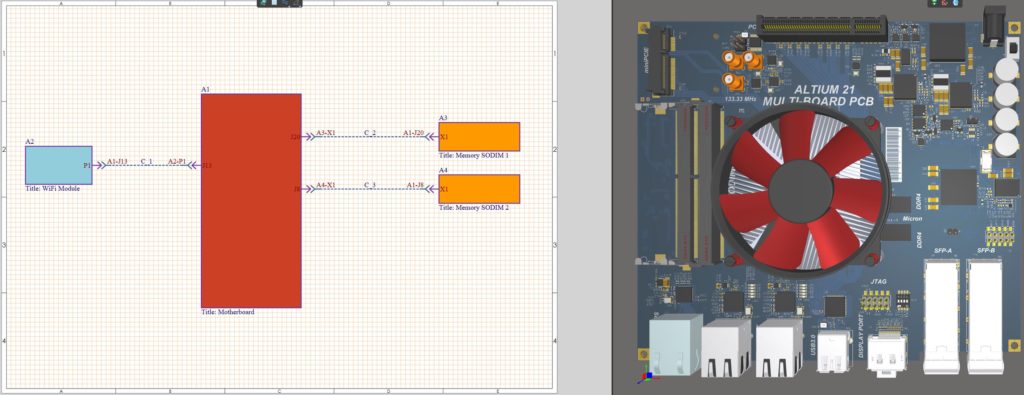This screenshot has height=395, width=1024.
Task: Click the C_2 connection label
Action: pyautogui.click(x=370, y=133)
